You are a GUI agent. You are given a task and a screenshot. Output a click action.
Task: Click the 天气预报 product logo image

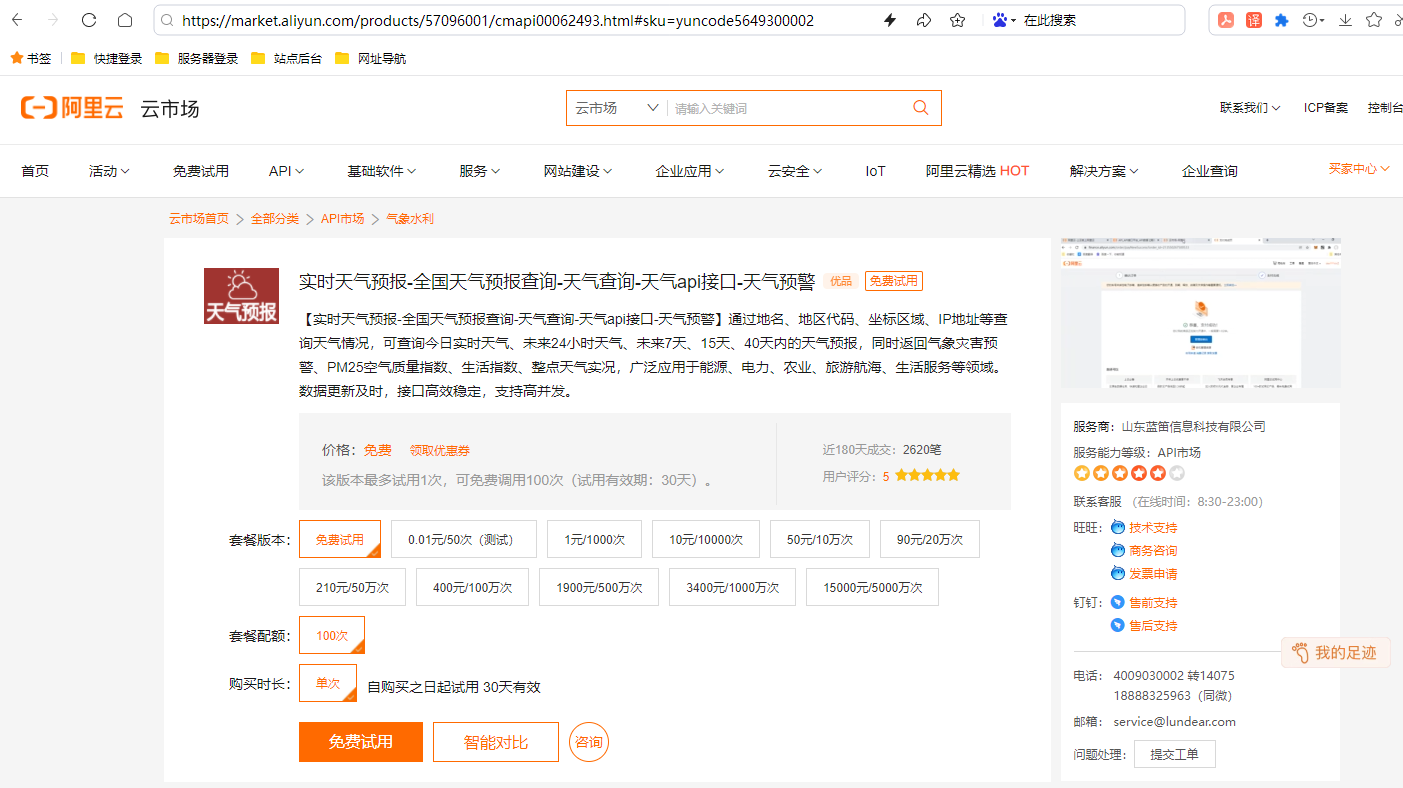pyautogui.click(x=241, y=296)
